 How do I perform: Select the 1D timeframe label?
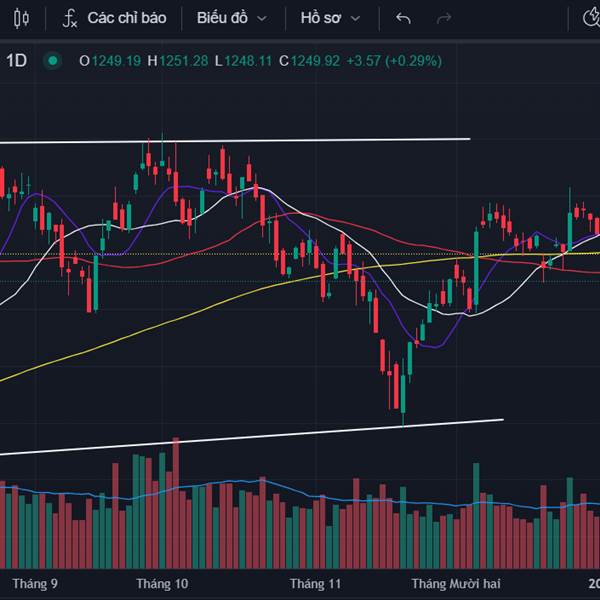point(16,61)
